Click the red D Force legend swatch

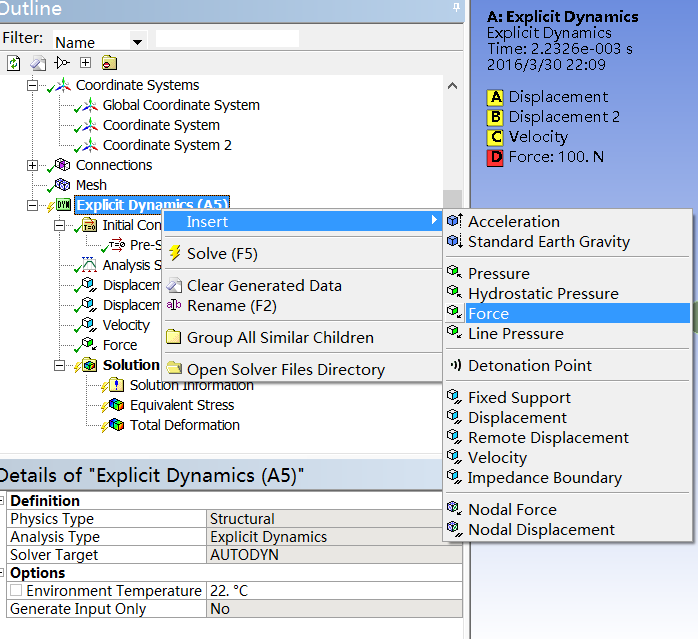[x=495, y=157]
